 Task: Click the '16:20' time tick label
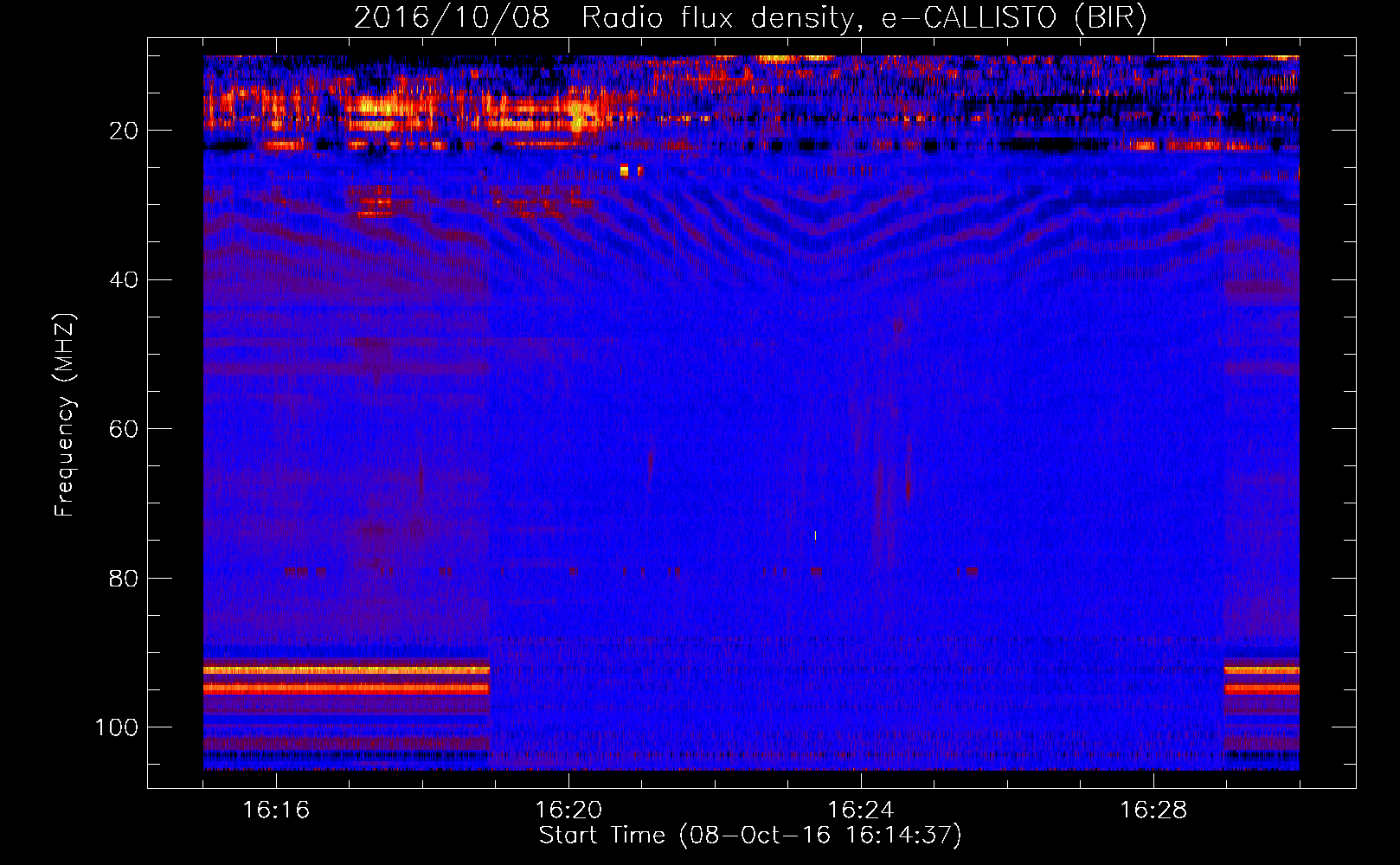568,810
